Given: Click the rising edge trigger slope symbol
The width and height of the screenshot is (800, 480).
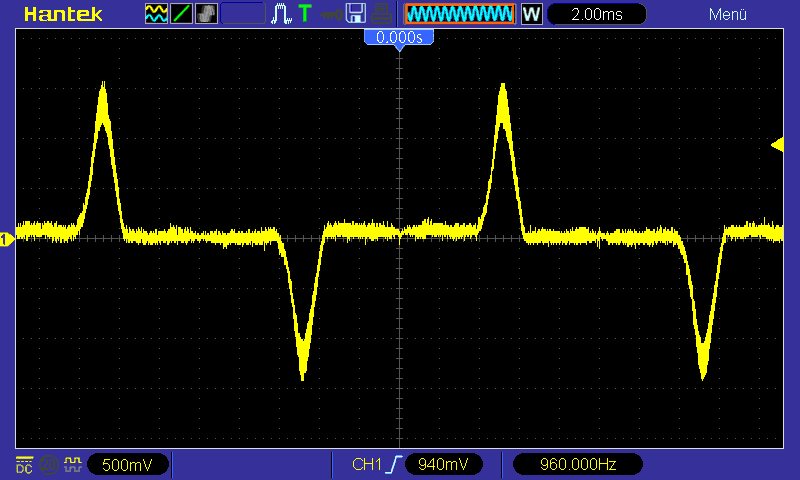Looking at the screenshot, I should (x=395, y=464).
